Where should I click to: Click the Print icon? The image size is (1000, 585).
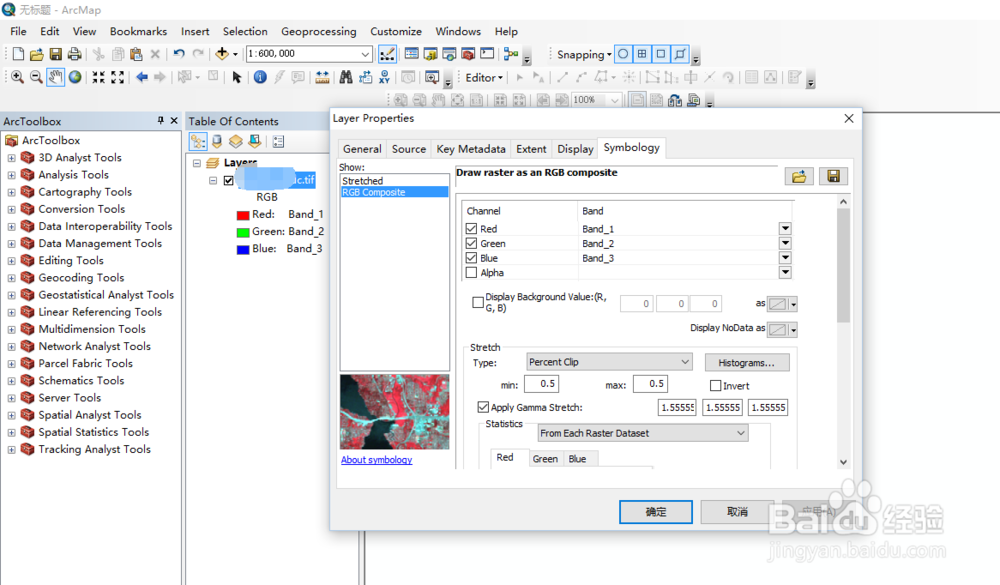pyautogui.click(x=75, y=54)
